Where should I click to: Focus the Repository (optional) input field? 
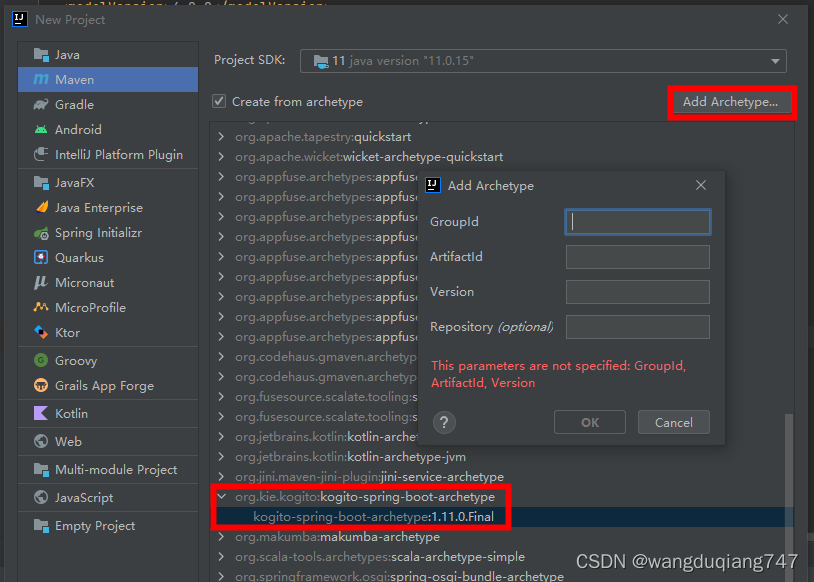[637, 327]
